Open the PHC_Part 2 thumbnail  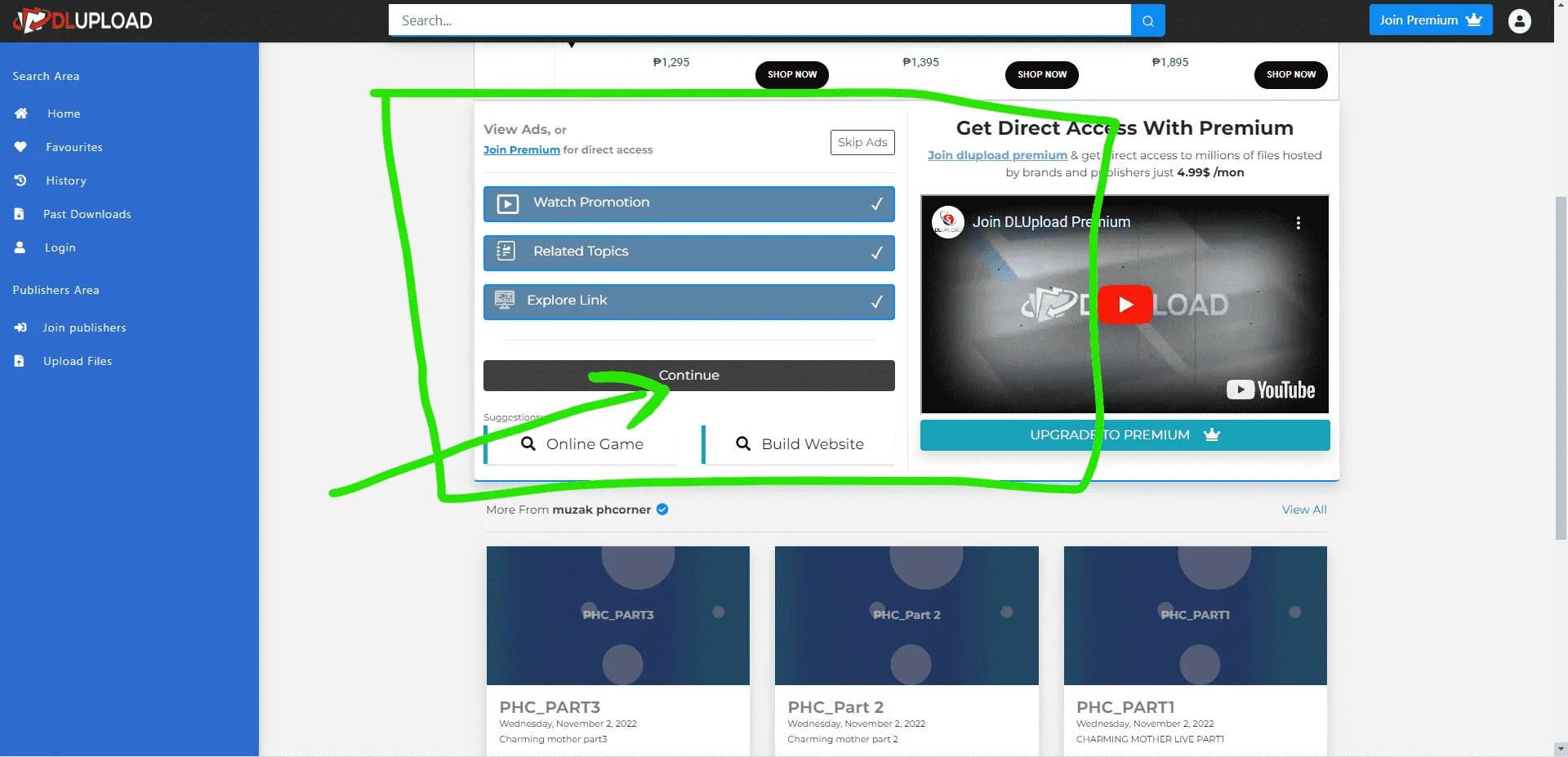click(x=906, y=616)
